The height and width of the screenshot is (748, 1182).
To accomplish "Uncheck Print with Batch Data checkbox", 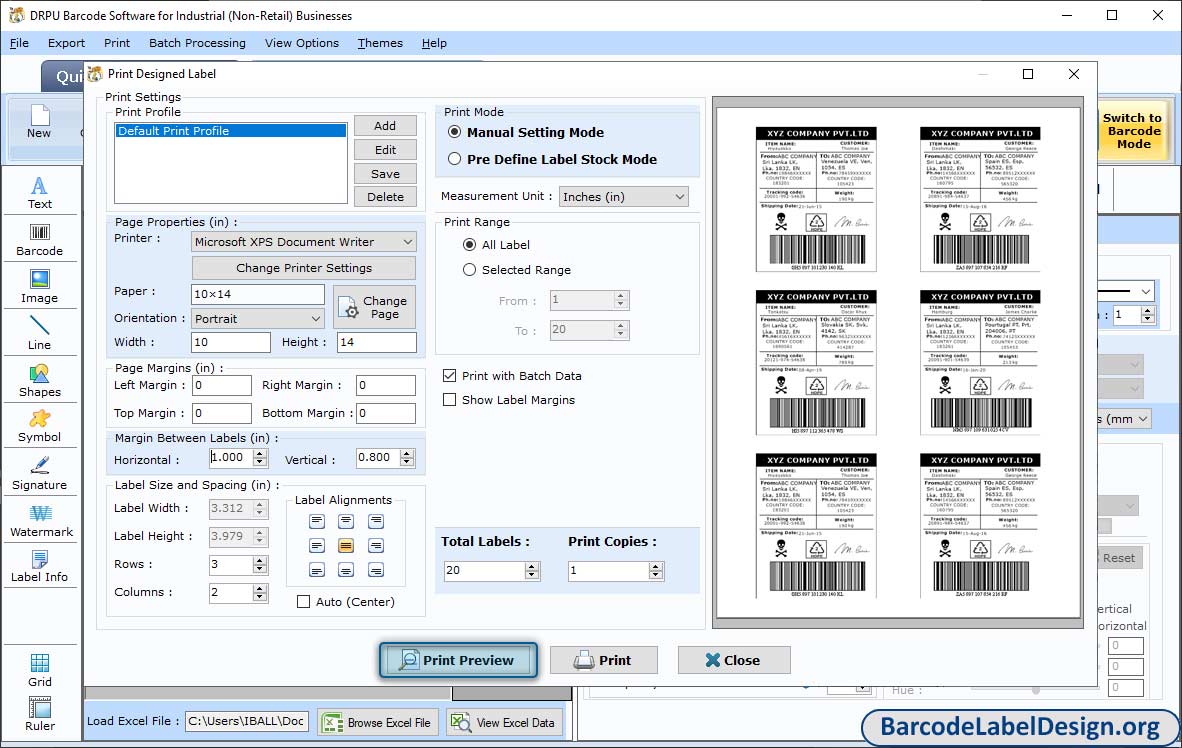I will point(449,376).
